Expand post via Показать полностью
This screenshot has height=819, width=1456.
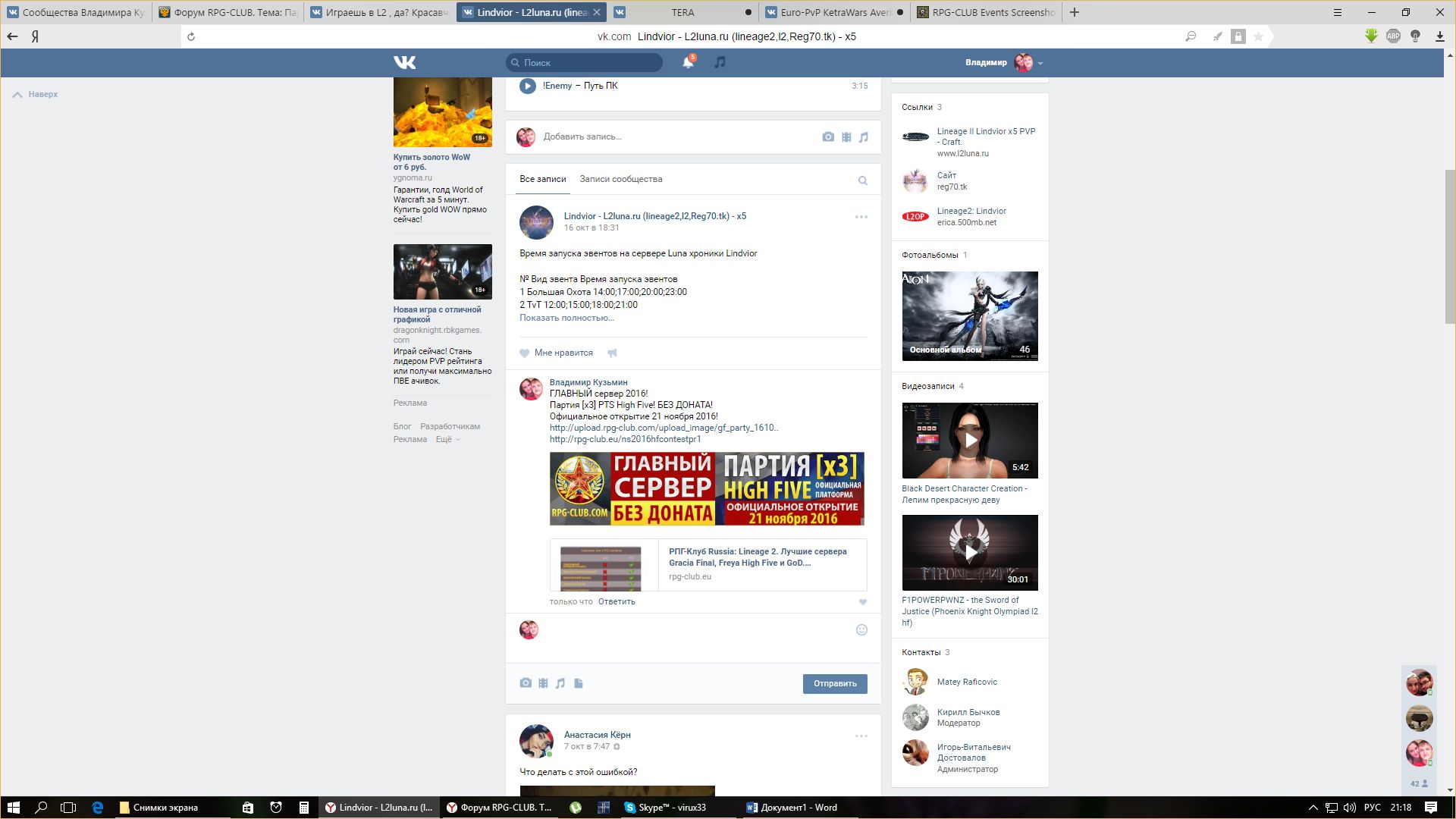(x=566, y=318)
